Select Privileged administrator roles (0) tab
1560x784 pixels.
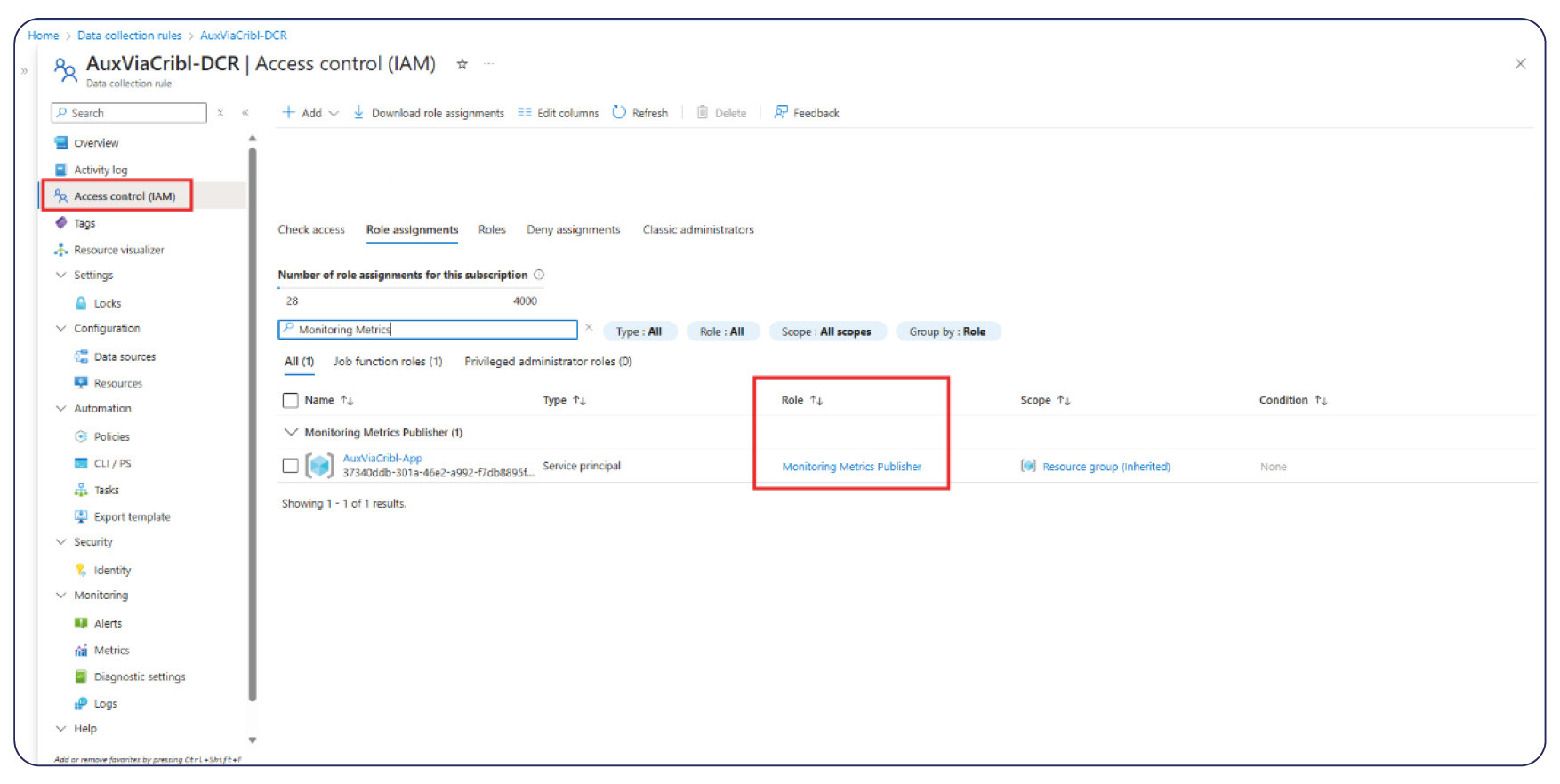pyautogui.click(x=548, y=362)
